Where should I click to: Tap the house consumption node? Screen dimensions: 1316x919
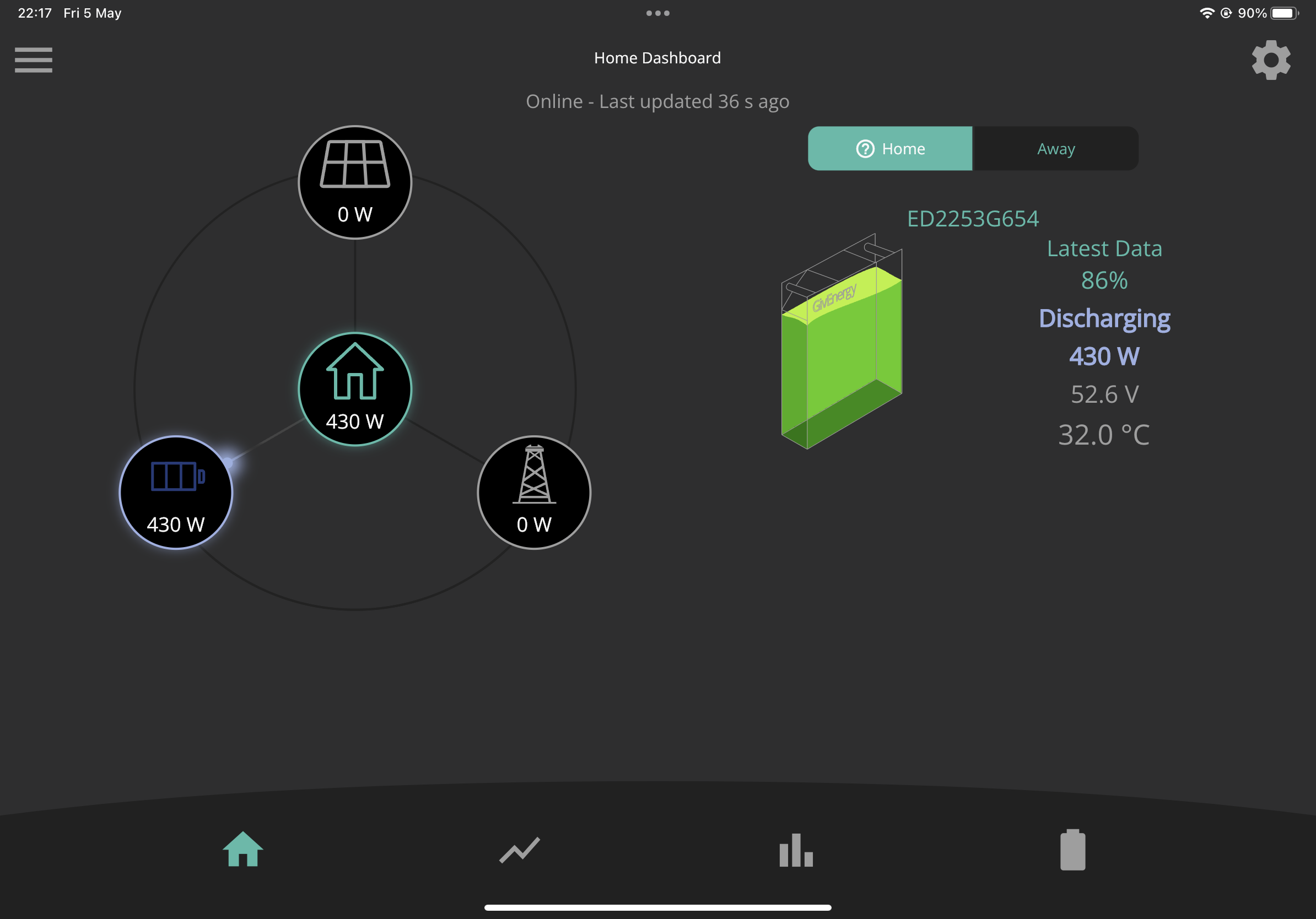tap(355, 389)
